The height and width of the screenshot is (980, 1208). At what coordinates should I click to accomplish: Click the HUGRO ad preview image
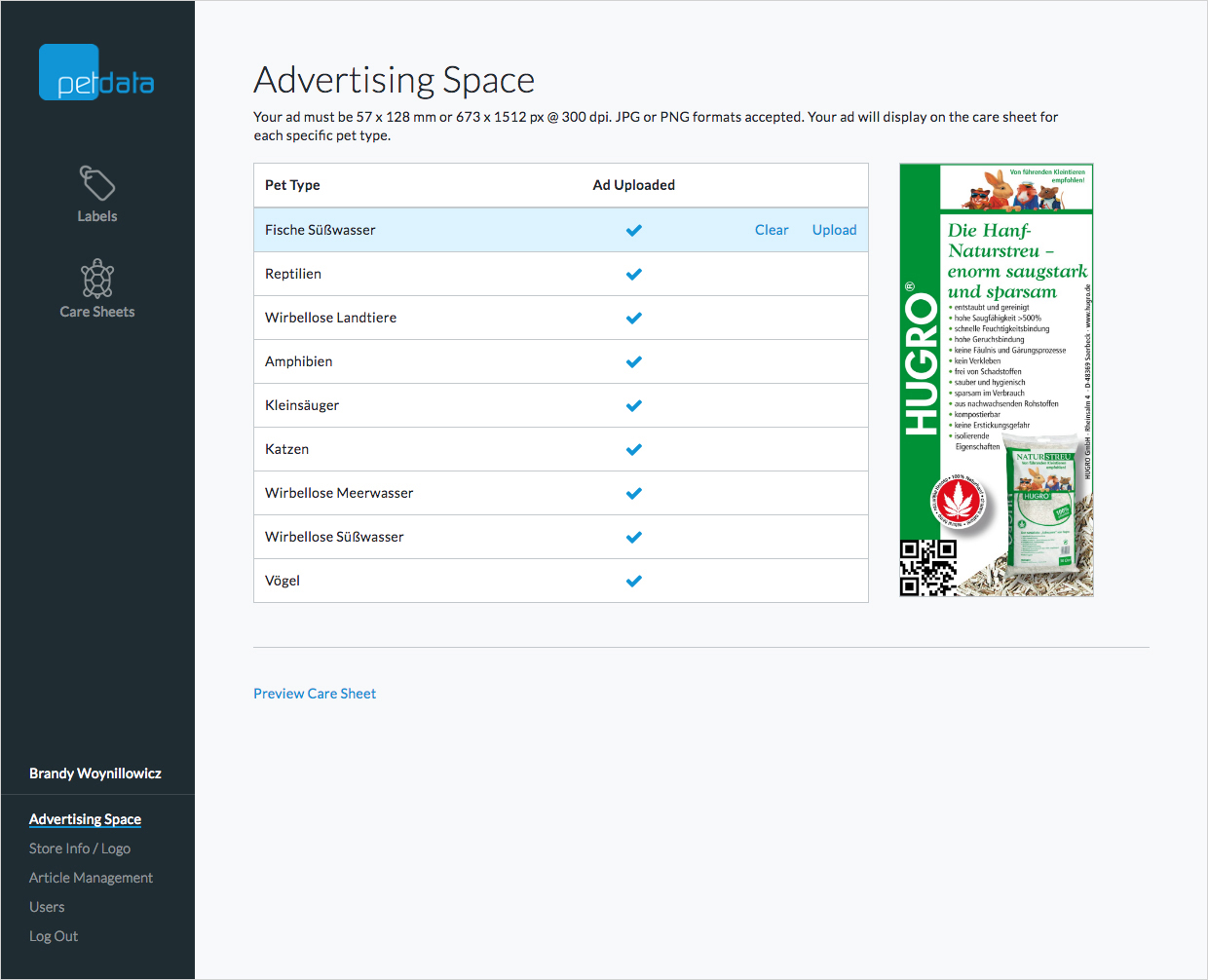pos(996,380)
